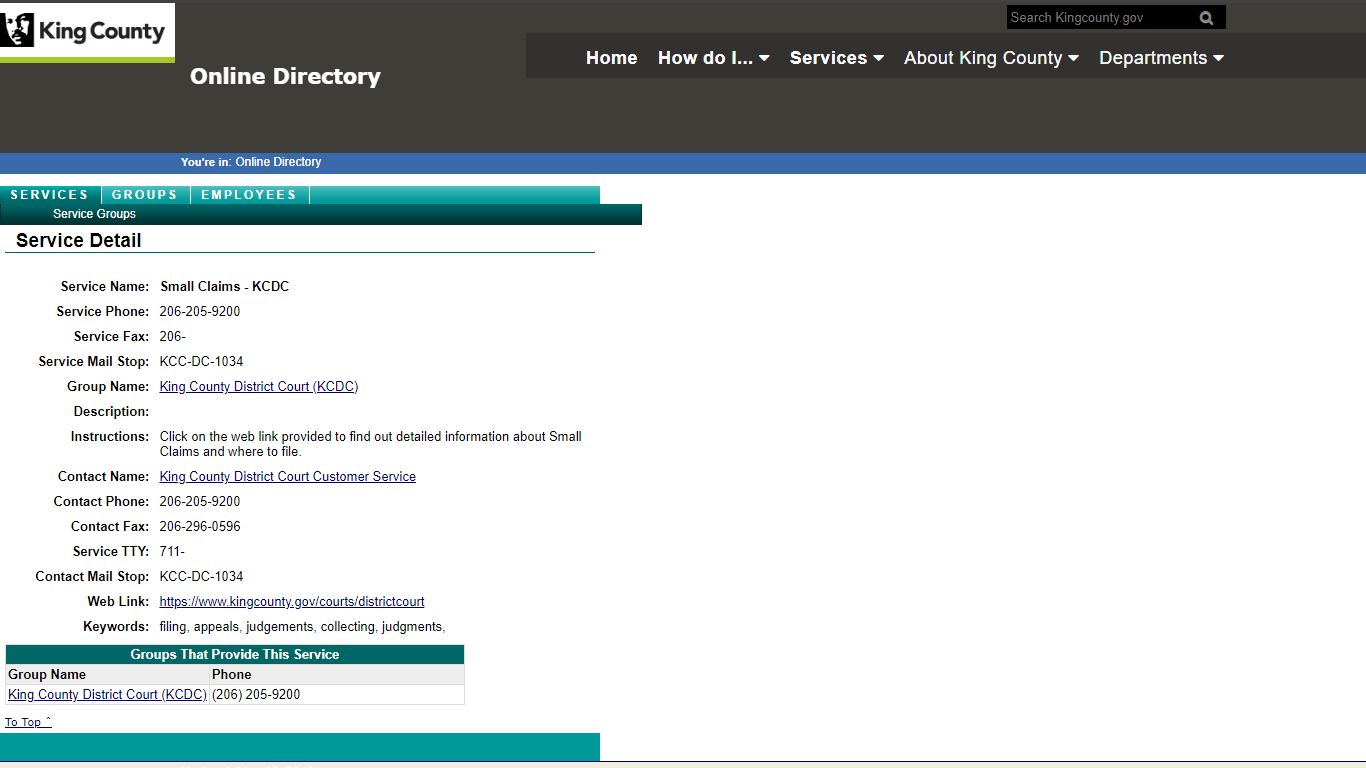Image resolution: width=1366 pixels, height=768 pixels.
Task: Expand the Departments dropdown
Action: 1161,58
